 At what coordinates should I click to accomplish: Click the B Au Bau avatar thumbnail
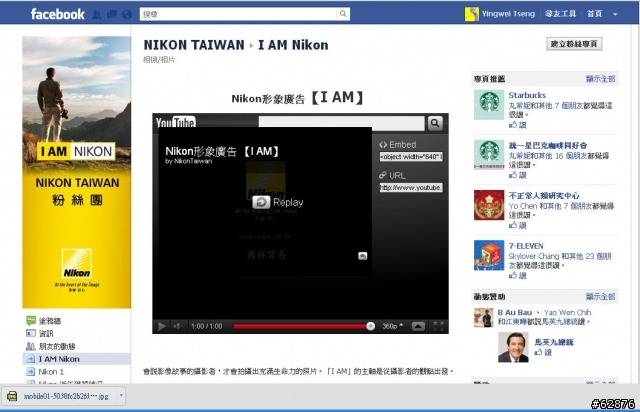(x=484, y=318)
